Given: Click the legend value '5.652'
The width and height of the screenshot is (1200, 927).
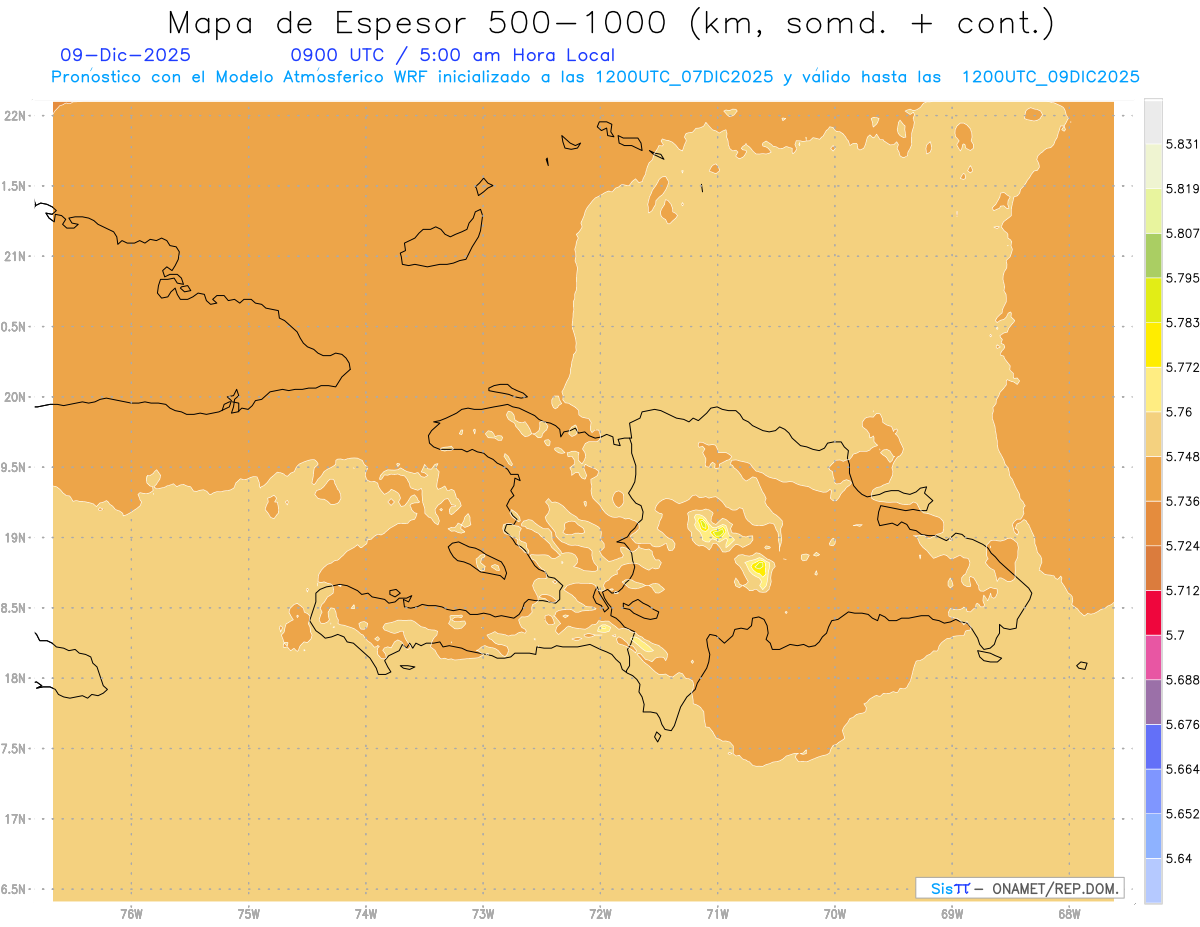Looking at the screenshot, I should [1183, 814].
